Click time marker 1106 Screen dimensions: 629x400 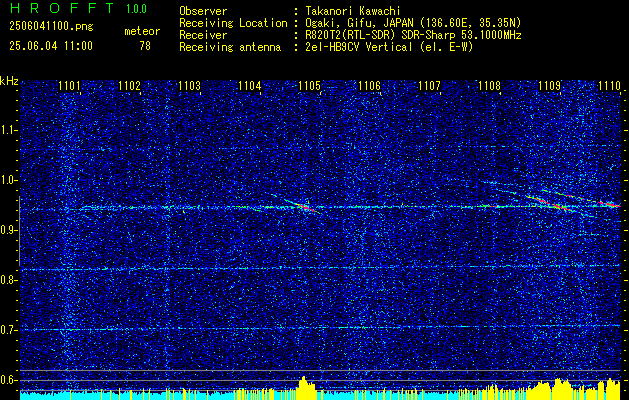click(x=369, y=85)
